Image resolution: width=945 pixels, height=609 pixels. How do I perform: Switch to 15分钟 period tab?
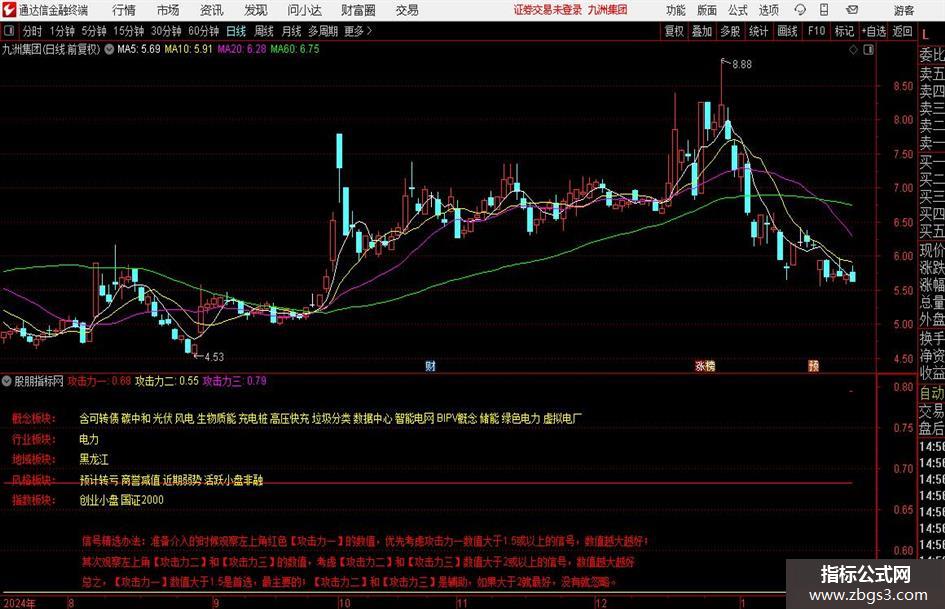(129, 31)
